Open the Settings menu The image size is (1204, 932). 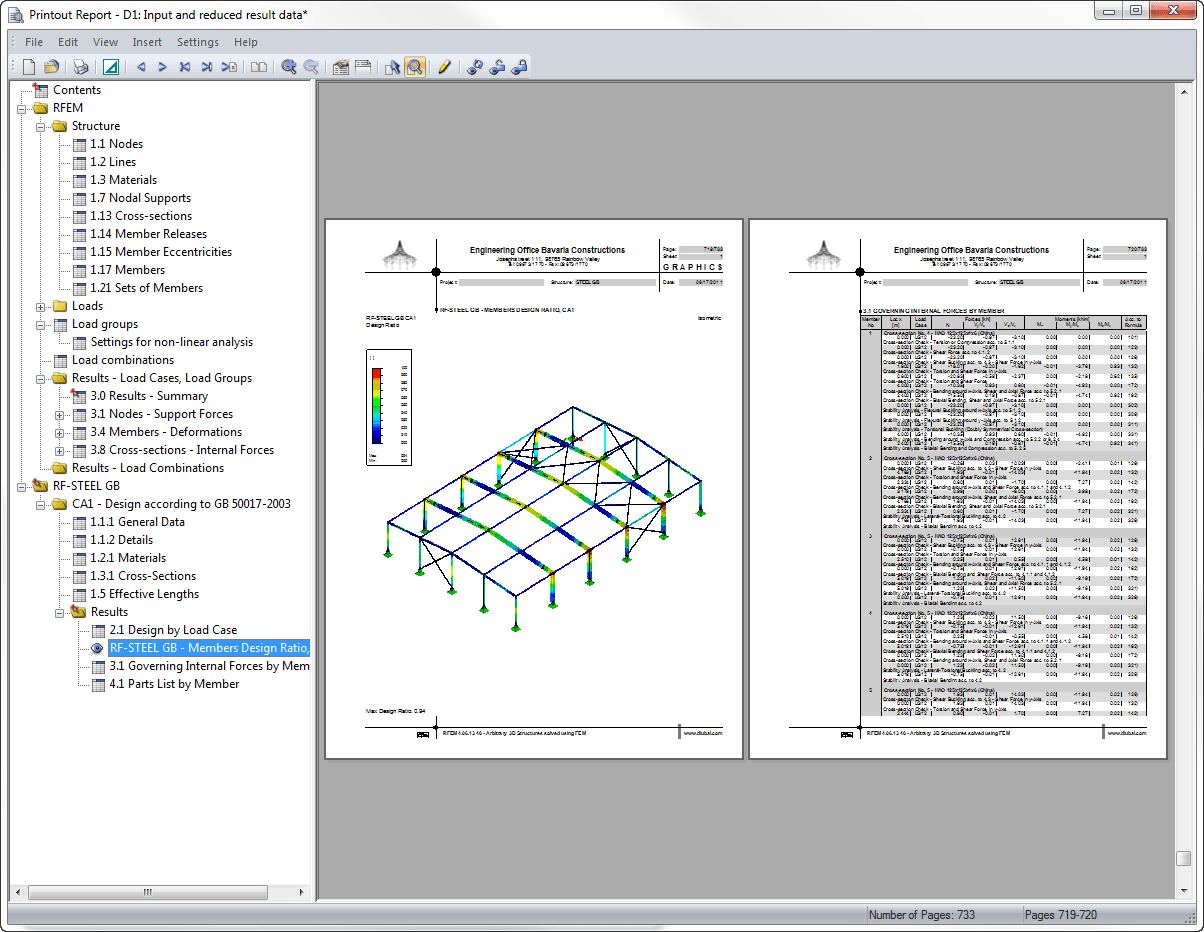click(198, 42)
